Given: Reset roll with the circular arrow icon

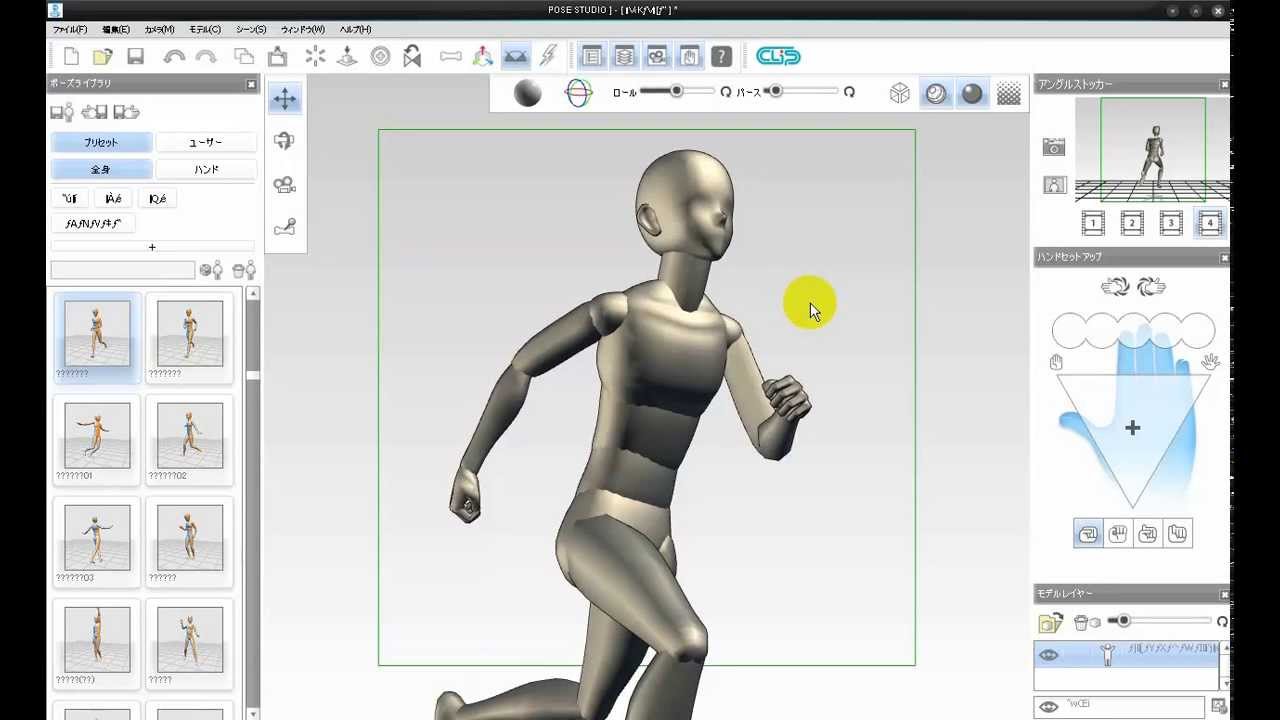Looking at the screenshot, I should click(725, 92).
